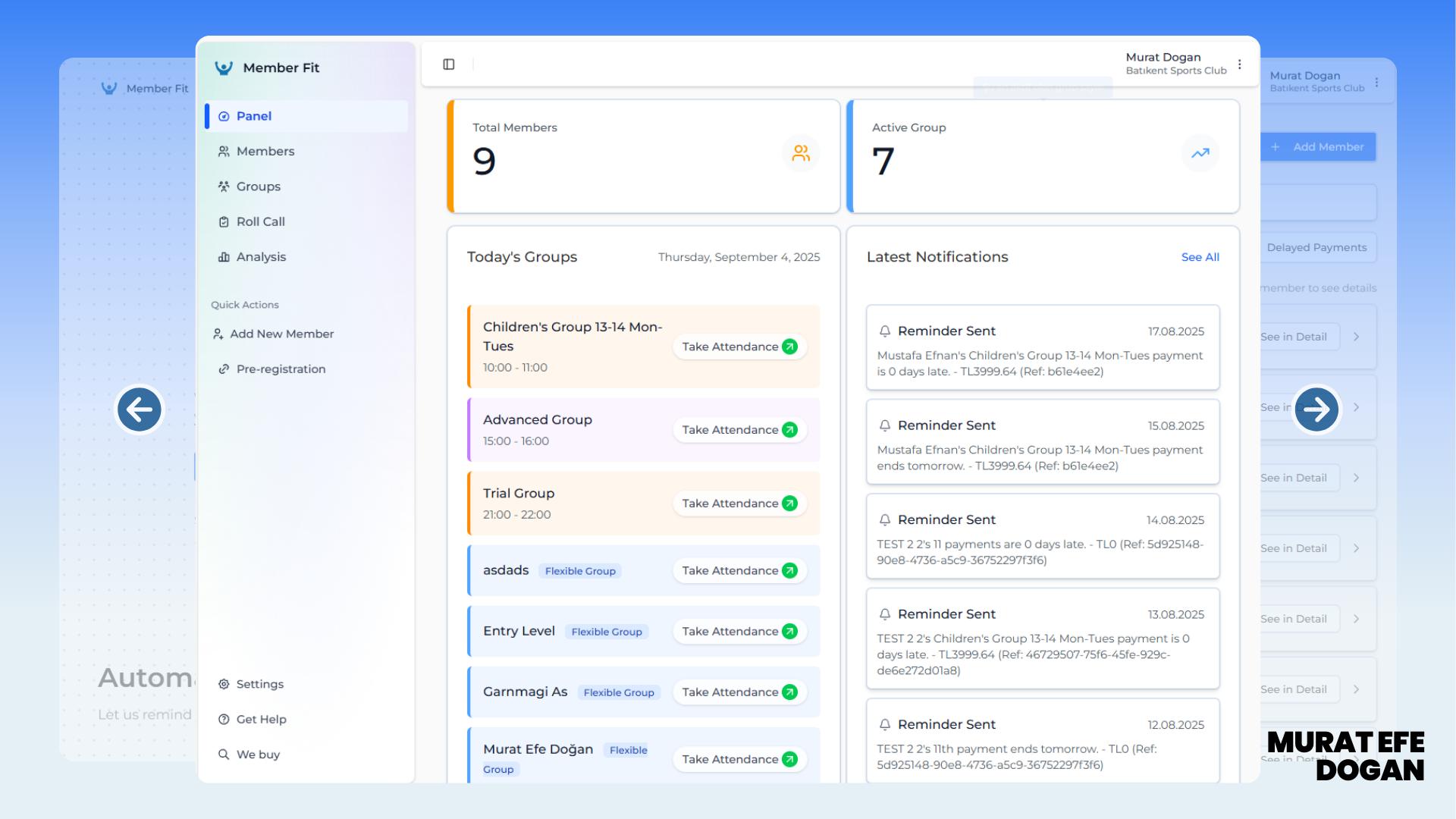Image resolution: width=1456 pixels, height=819 pixels.
Task: Select Roll Call in sidebar
Action: [260, 222]
